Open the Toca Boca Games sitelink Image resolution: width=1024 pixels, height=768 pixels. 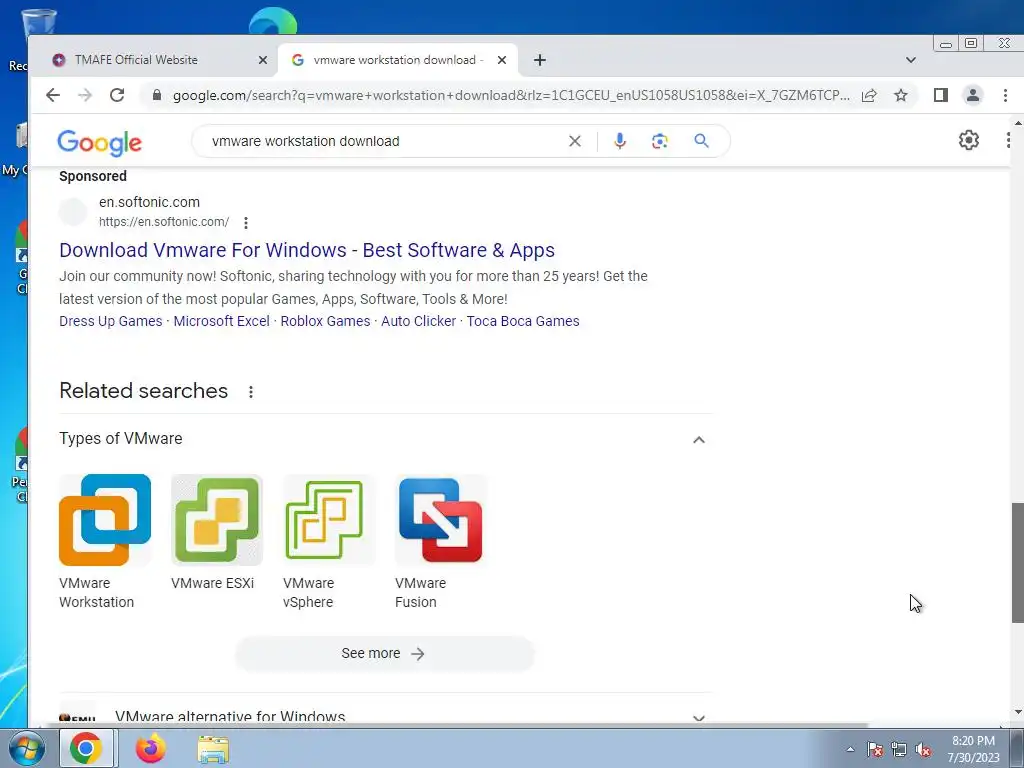point(523,321)
